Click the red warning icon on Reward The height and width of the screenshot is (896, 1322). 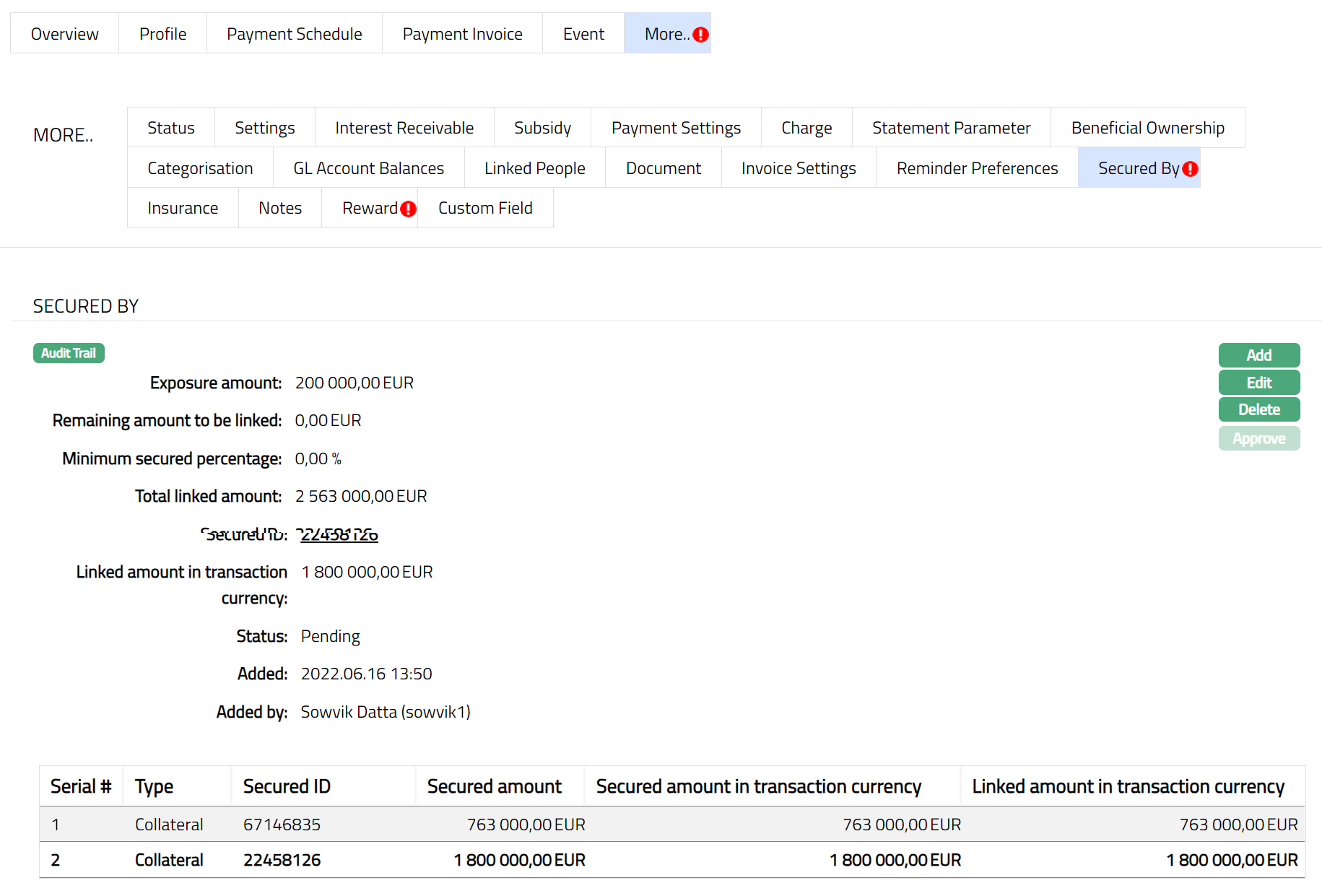[408, 209]
